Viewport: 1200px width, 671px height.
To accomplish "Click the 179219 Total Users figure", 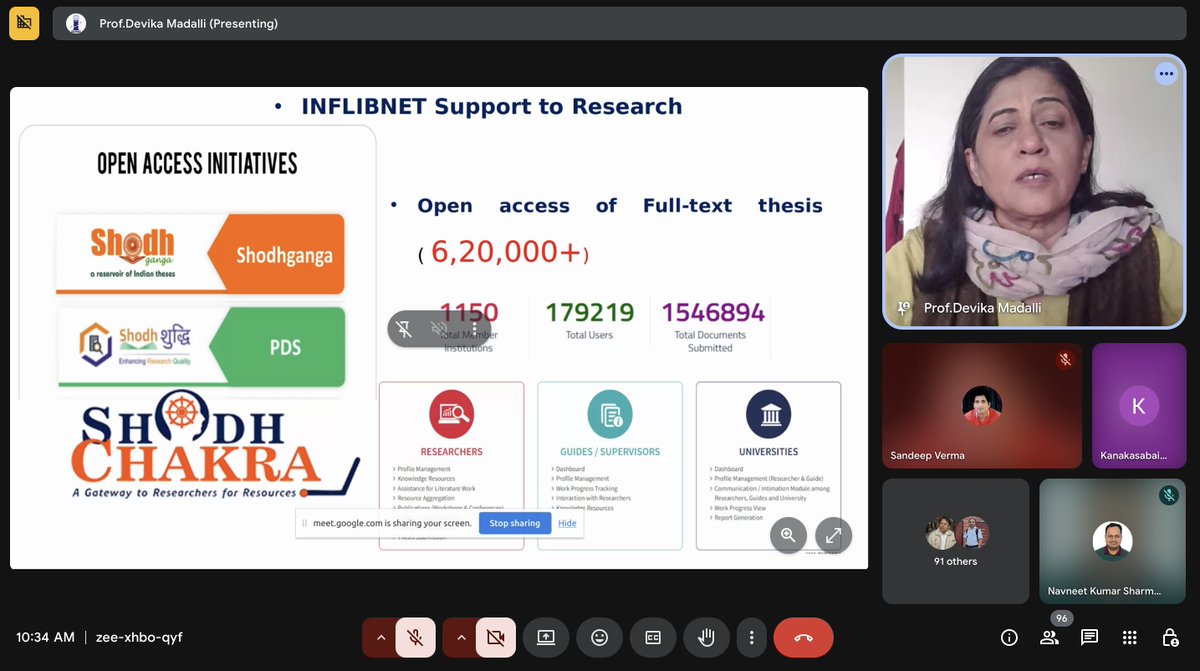I will (x=589, y=313).
